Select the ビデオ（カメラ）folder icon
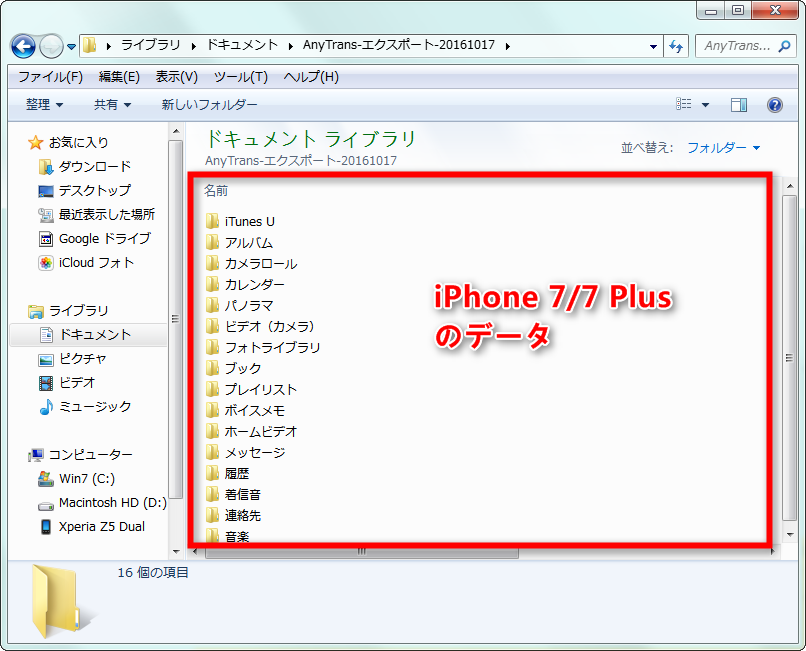 click(x=212, y=327)
